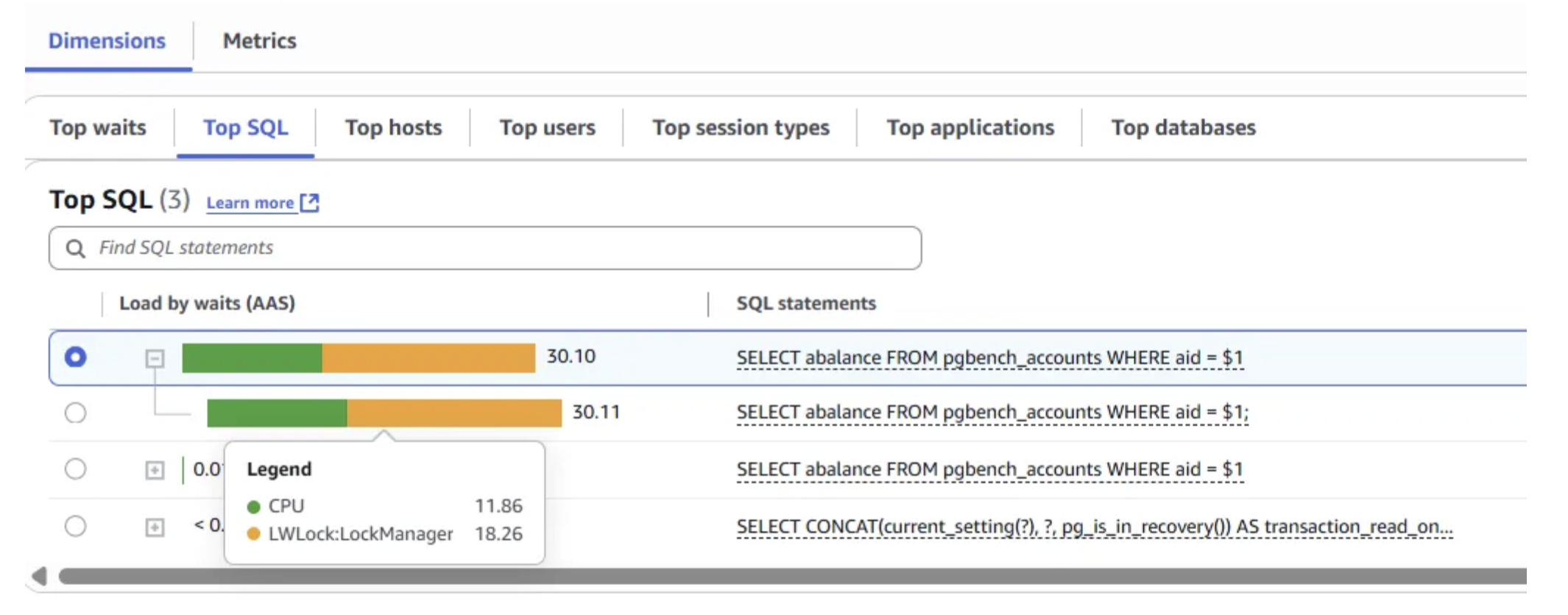Open the Top hosts tab
Image resolution: width=1568 pixels, height=615 pixels.
click(393, 128)
